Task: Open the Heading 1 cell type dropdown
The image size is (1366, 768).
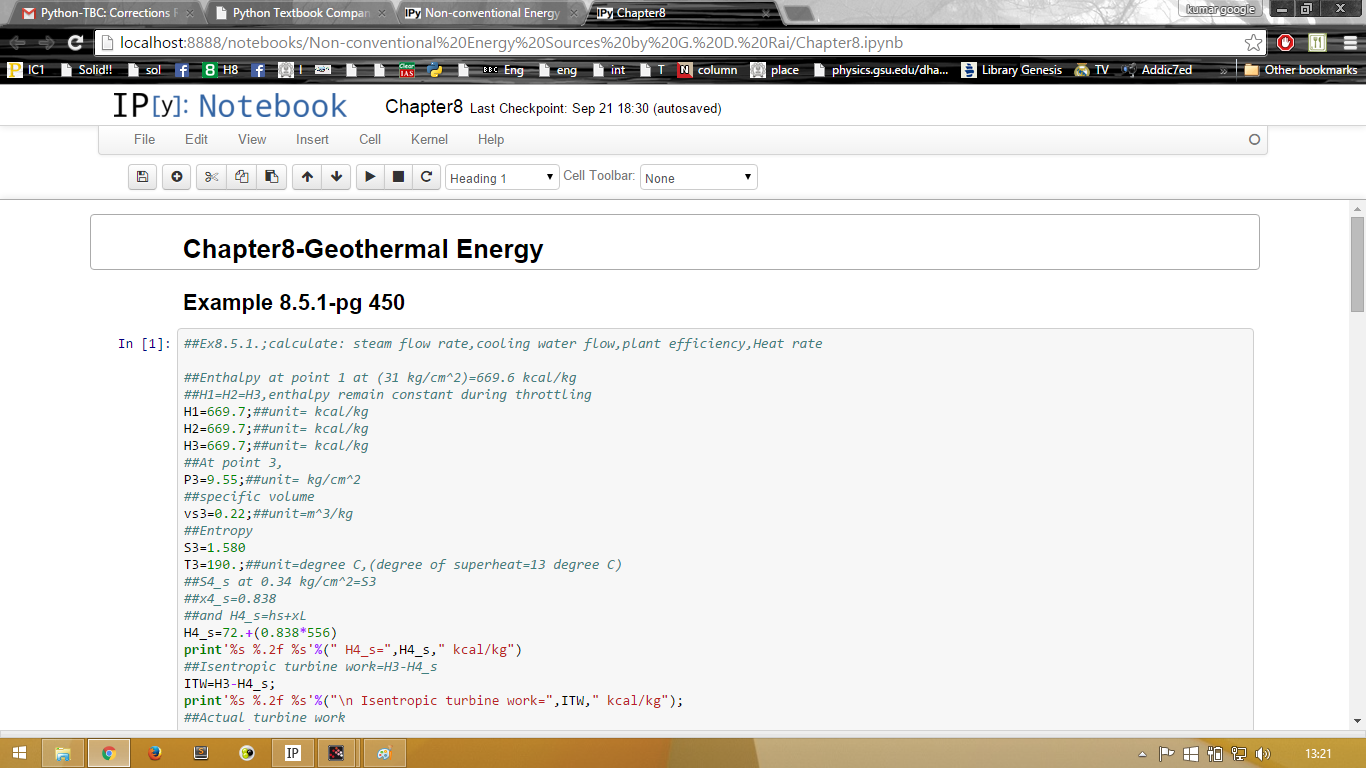Action: (x=502, y=178)
